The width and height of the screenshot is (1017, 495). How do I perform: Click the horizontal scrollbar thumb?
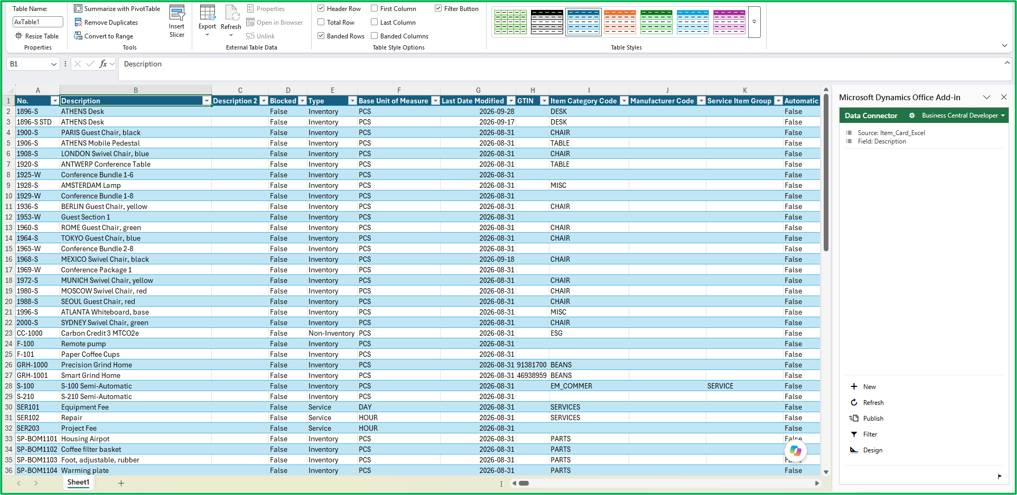[x=523, y=483]
